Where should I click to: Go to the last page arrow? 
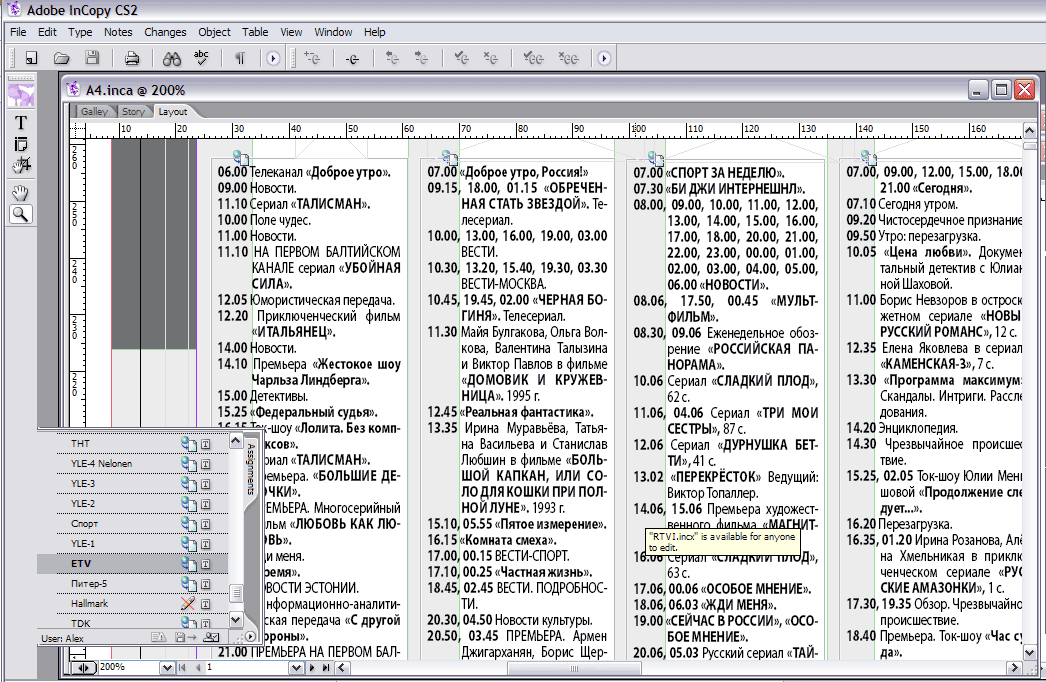[326, 667]
